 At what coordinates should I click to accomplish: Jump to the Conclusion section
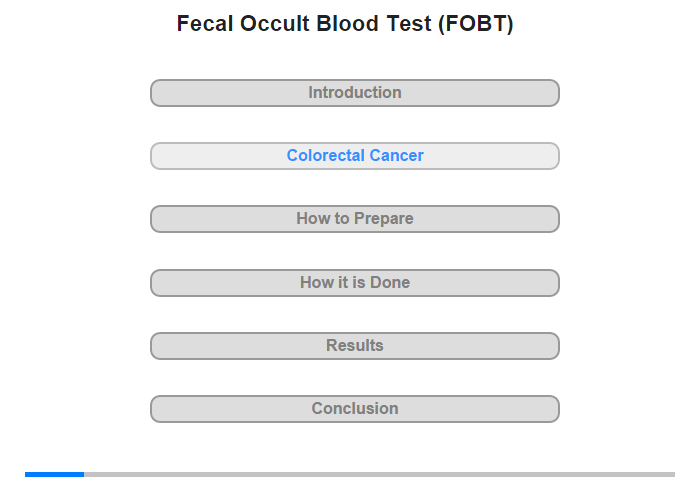(x=354, y=409)
